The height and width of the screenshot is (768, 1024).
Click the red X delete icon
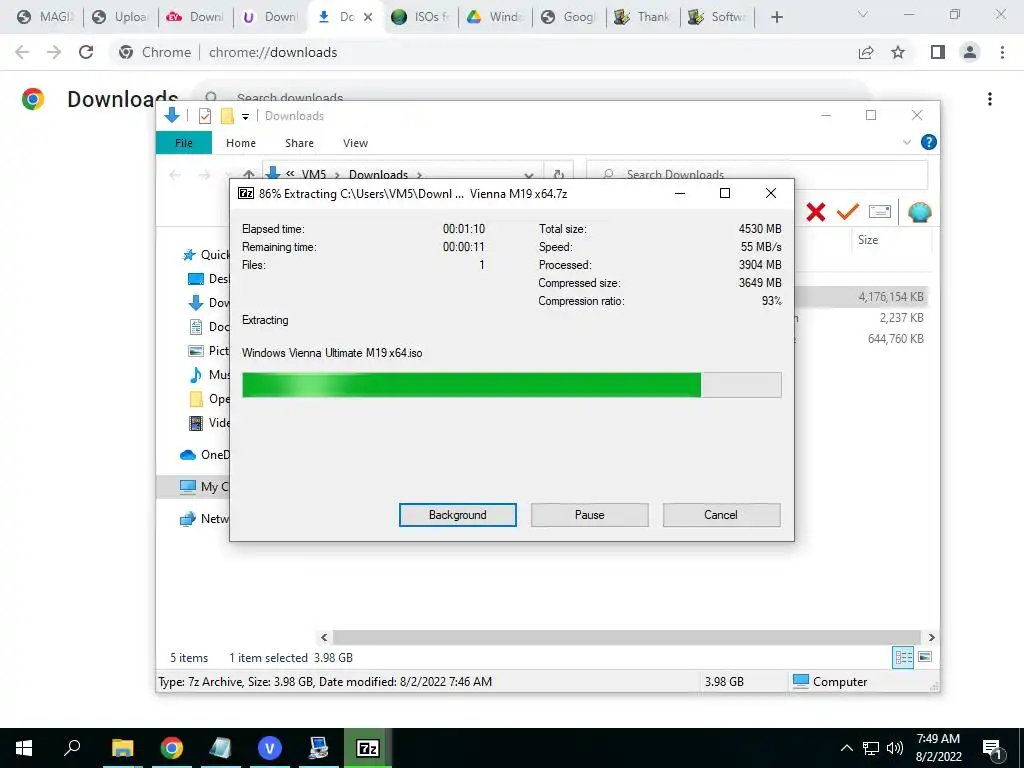[x=815, y=212]
